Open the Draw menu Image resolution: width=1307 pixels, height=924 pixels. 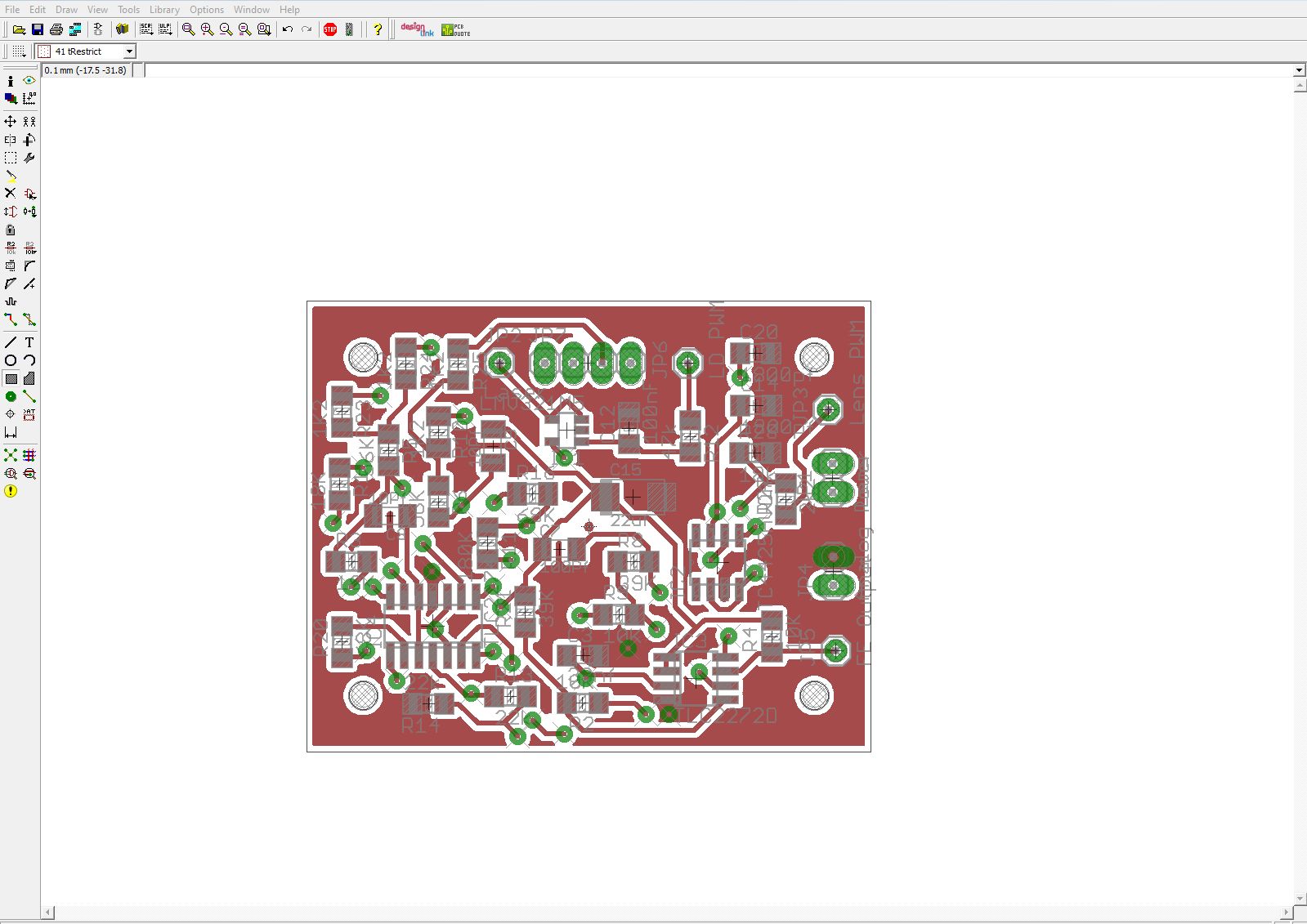pos(66,10)
